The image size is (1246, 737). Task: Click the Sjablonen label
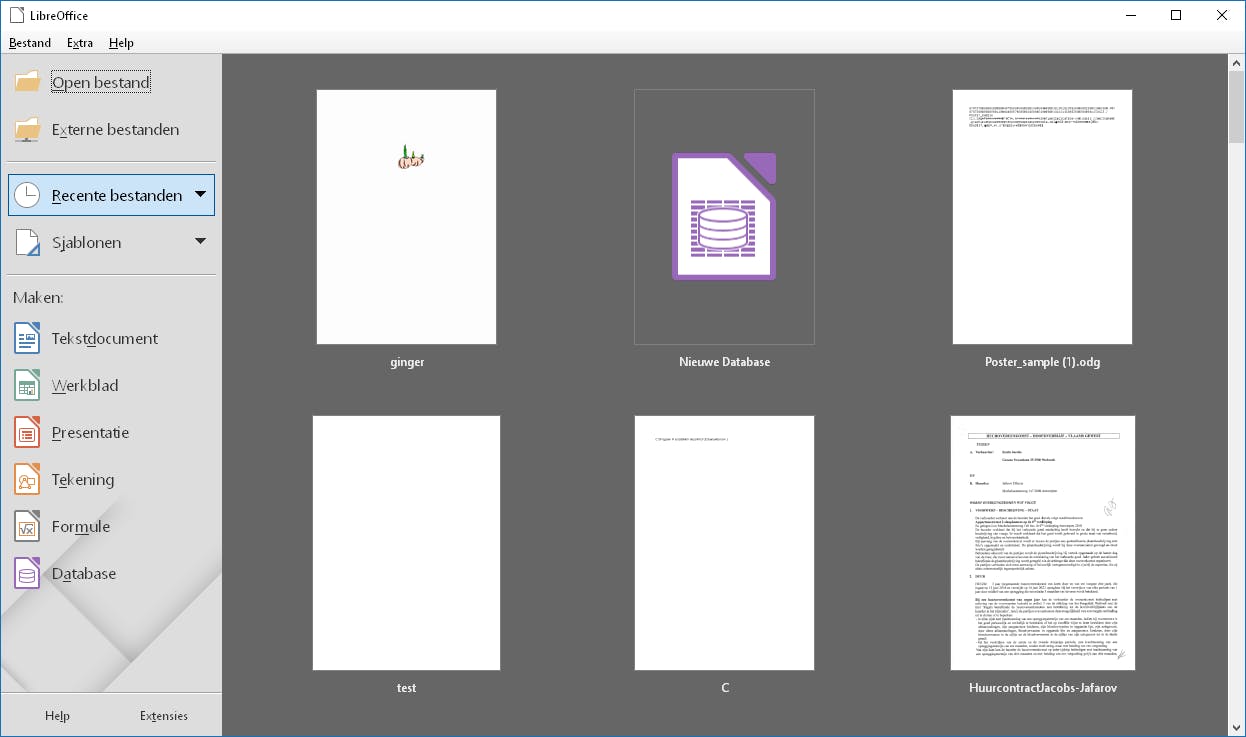[87, 243]
